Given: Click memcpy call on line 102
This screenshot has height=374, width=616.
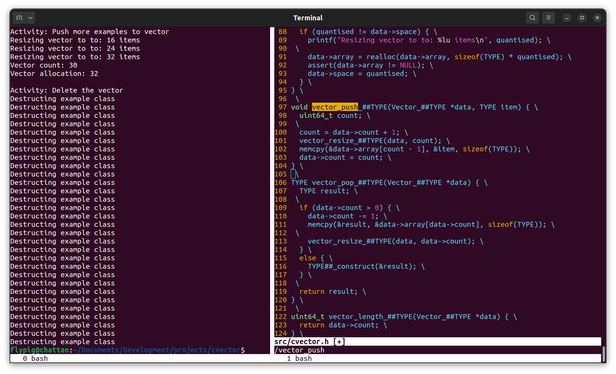Looking at the screenshot, I should [410, 149].
